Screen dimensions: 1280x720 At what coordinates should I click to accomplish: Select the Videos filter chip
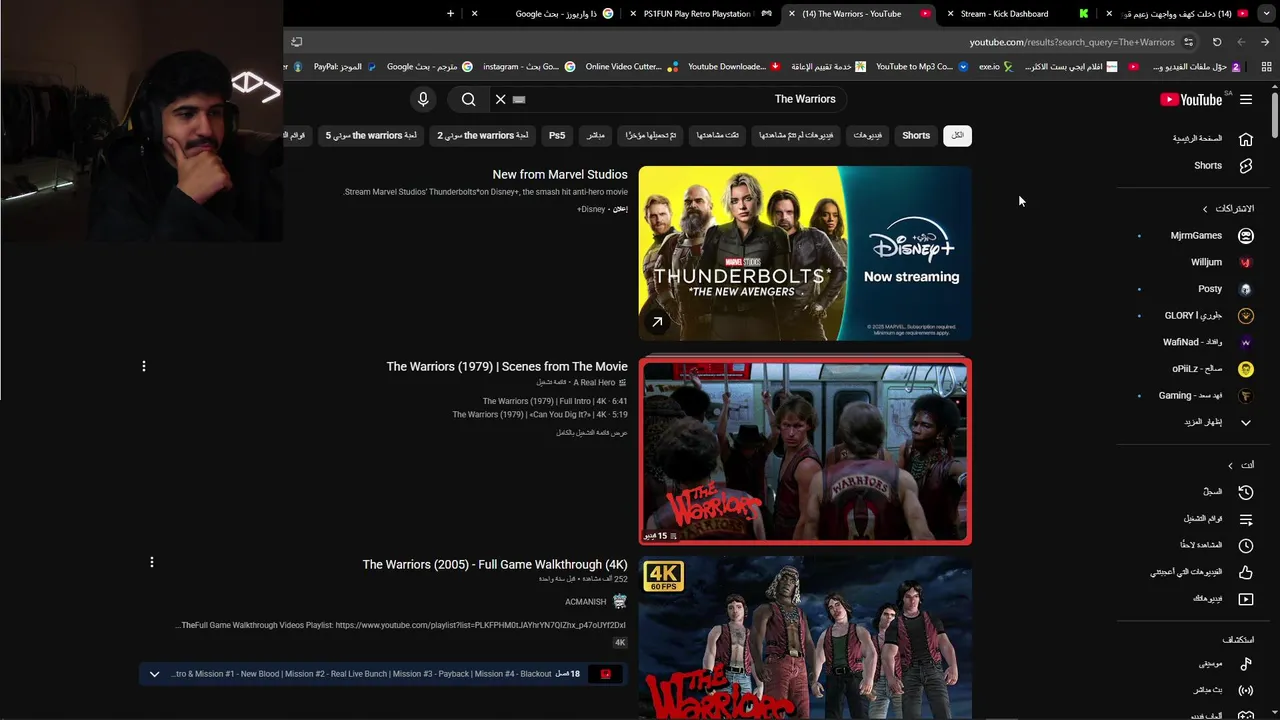pos(868,135)
